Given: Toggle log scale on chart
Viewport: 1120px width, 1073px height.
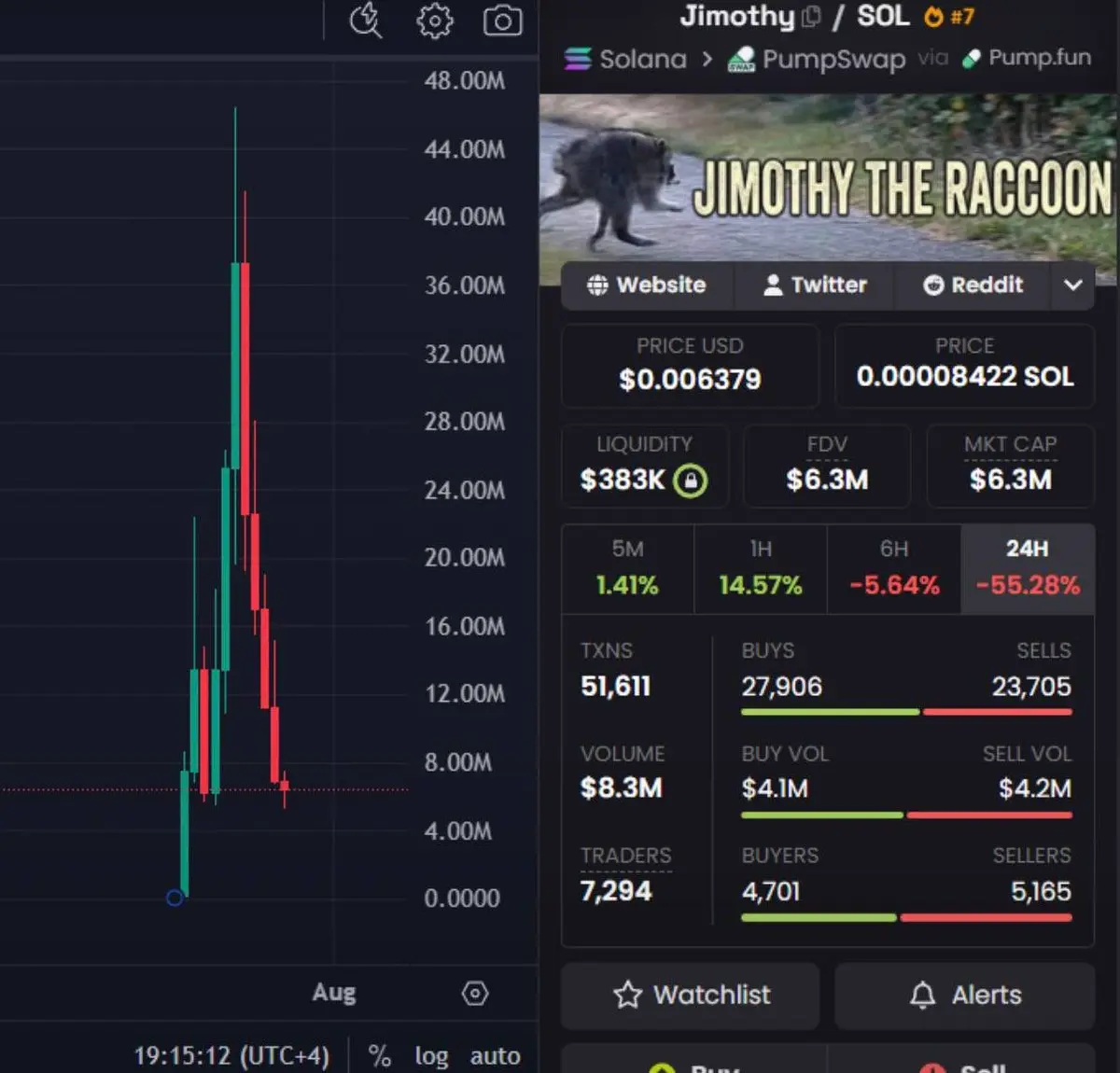Looking at the screenshot, I should click(431, 1055).
